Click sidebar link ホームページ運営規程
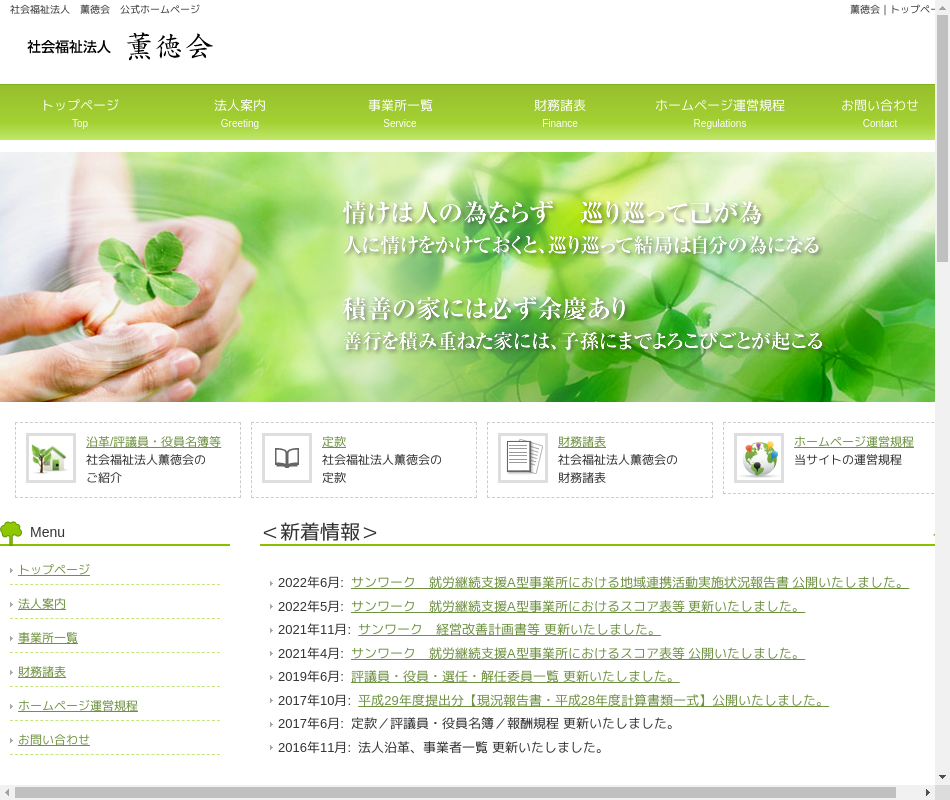 pyautogui.click(x=78, y=705)
